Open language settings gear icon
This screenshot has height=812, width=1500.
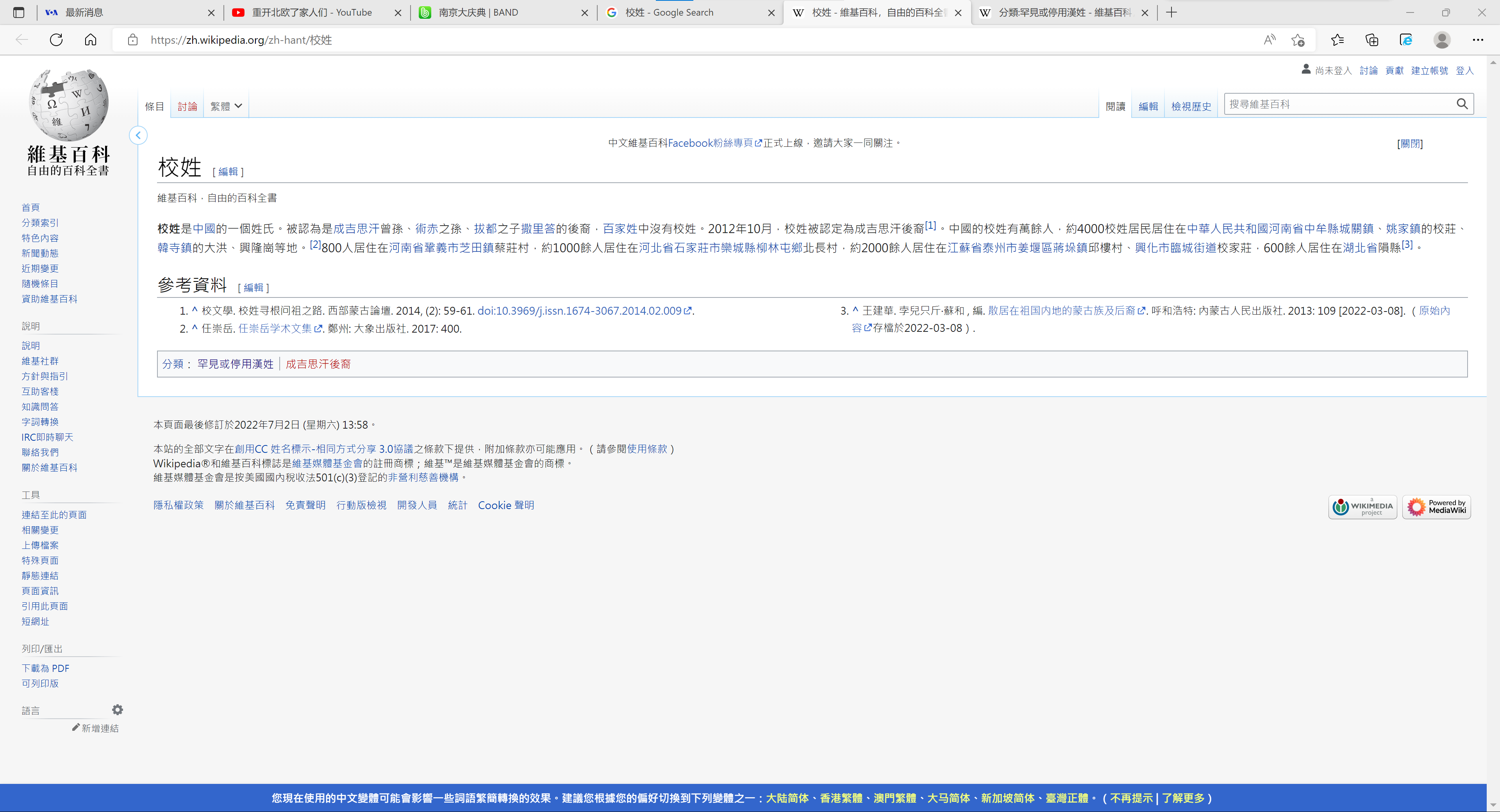point(118,710)
